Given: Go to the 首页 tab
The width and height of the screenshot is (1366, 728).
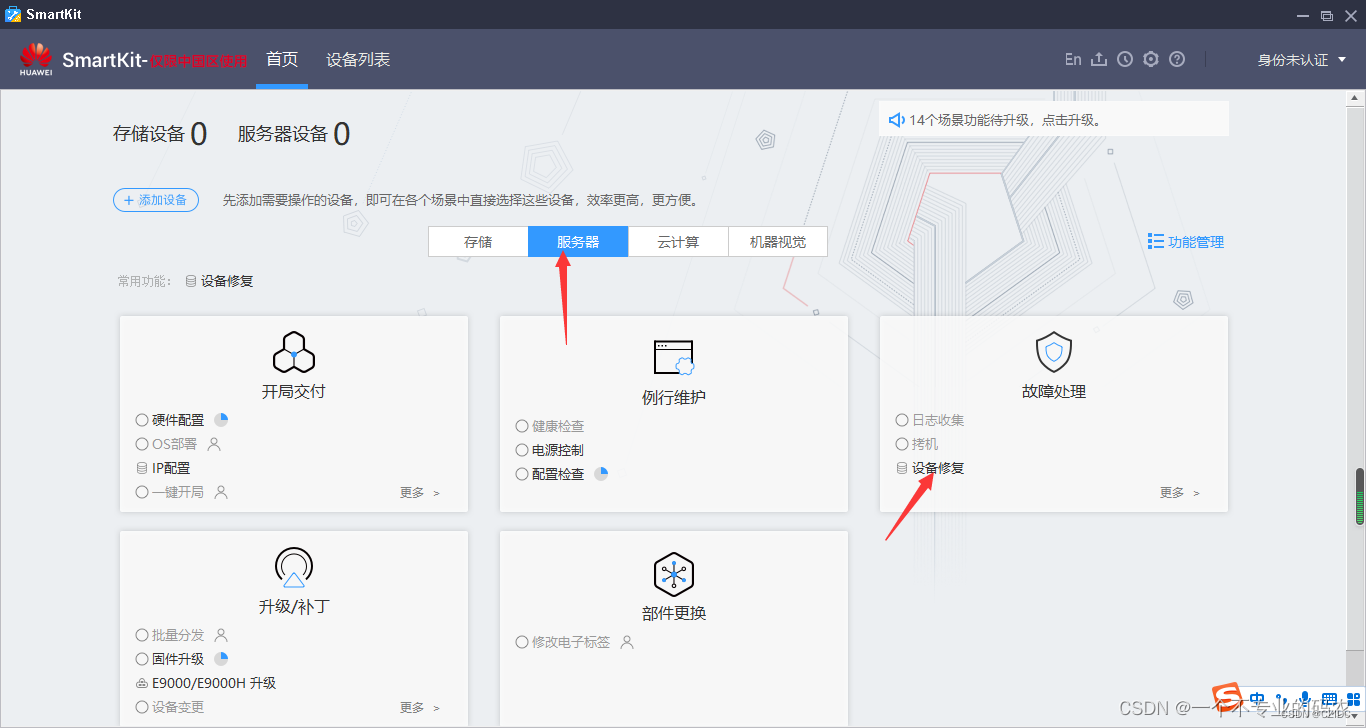Looking at the screenshot, I should point(282,60).
